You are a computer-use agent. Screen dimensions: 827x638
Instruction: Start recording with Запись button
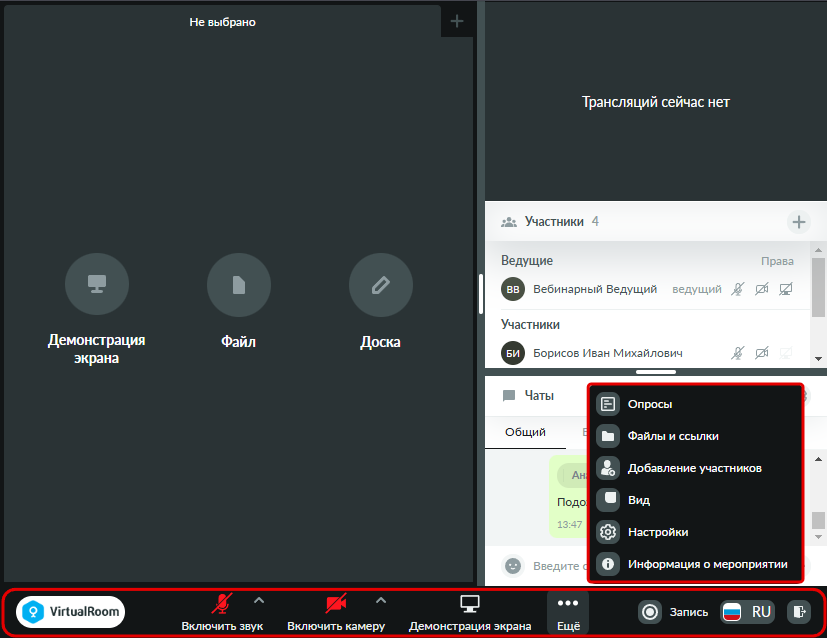(674, 612)
